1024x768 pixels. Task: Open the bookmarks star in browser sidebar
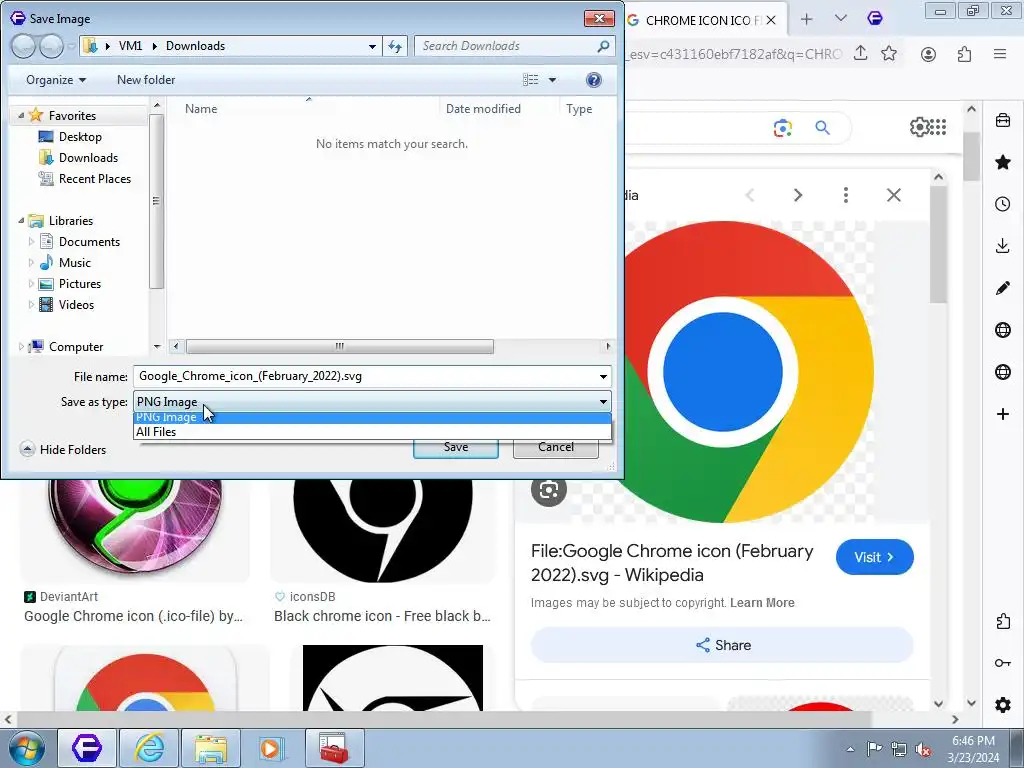[x=1002, y=162]
